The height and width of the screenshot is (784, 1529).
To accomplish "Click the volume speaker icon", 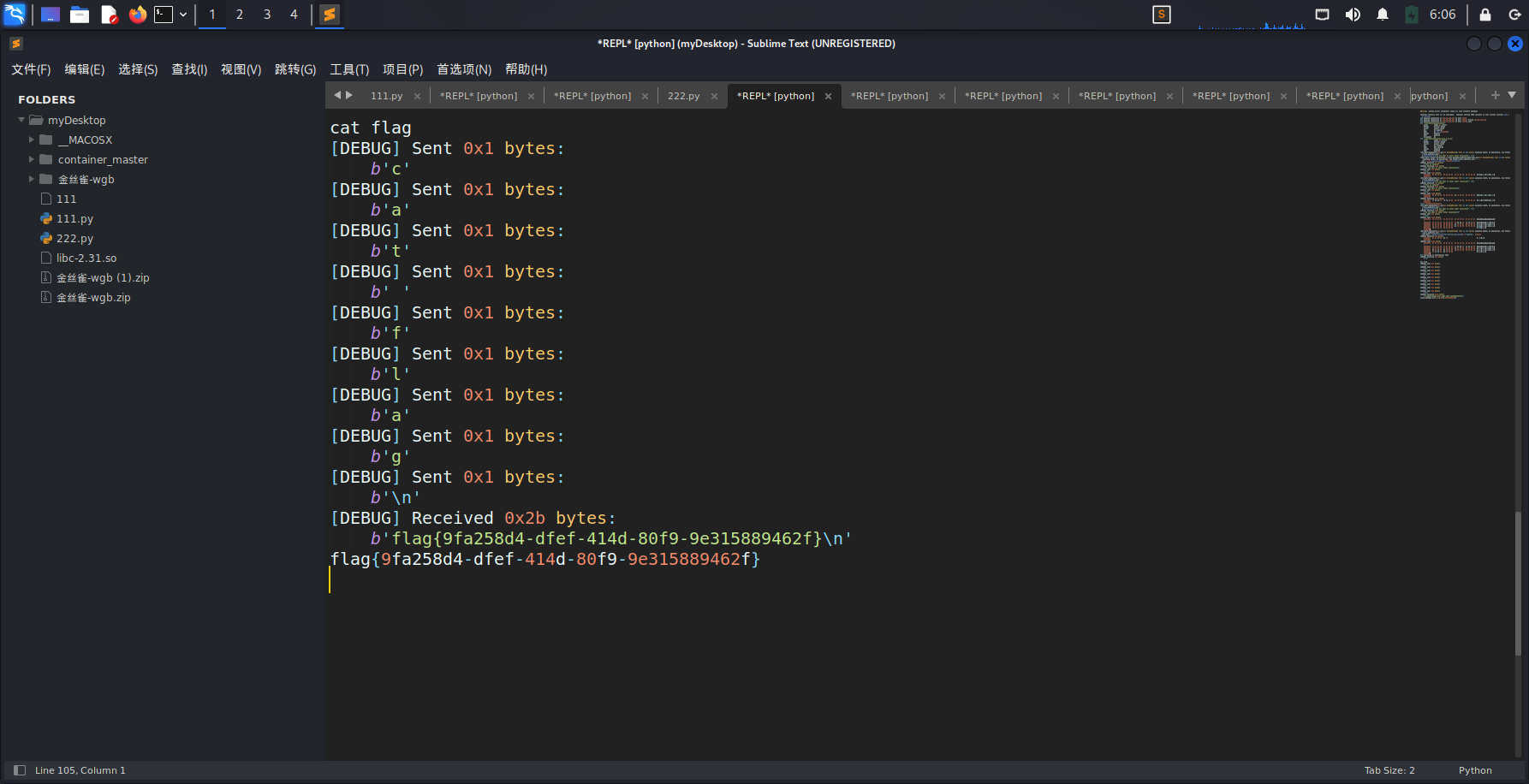I will (1353, 15).
